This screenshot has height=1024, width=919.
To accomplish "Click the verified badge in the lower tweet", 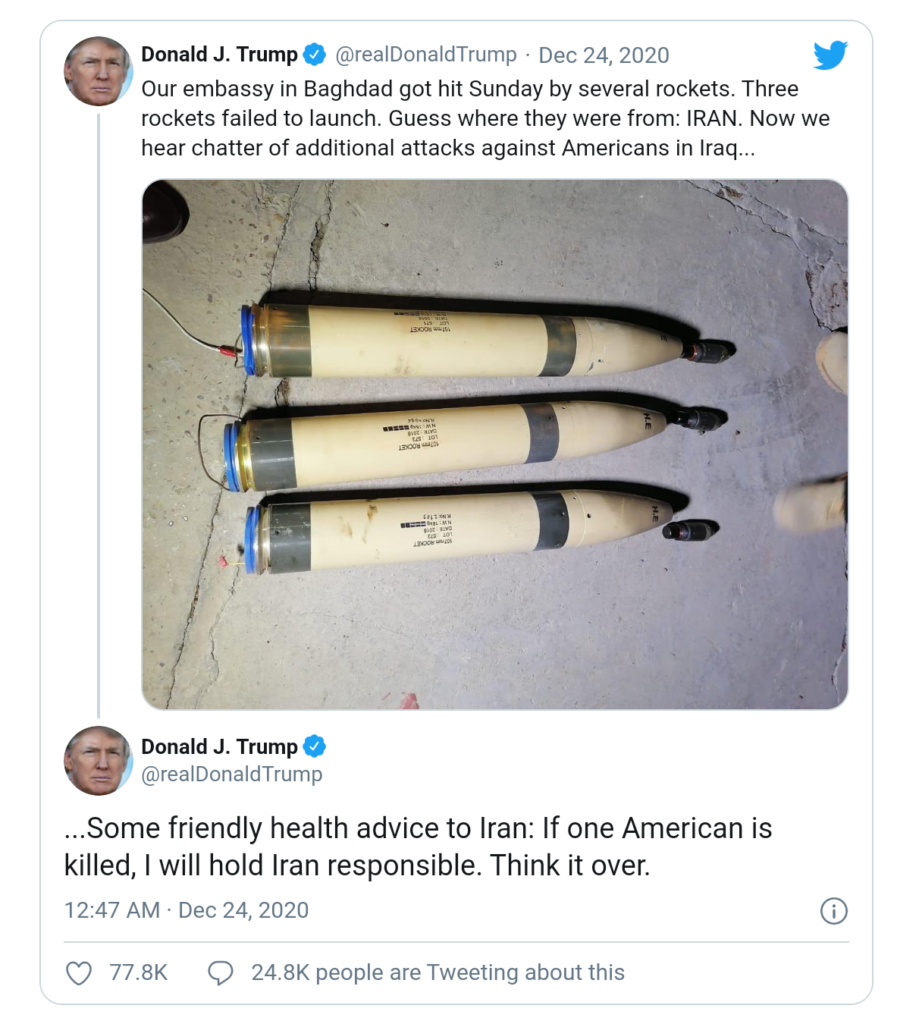I will [x=314, y=747].
